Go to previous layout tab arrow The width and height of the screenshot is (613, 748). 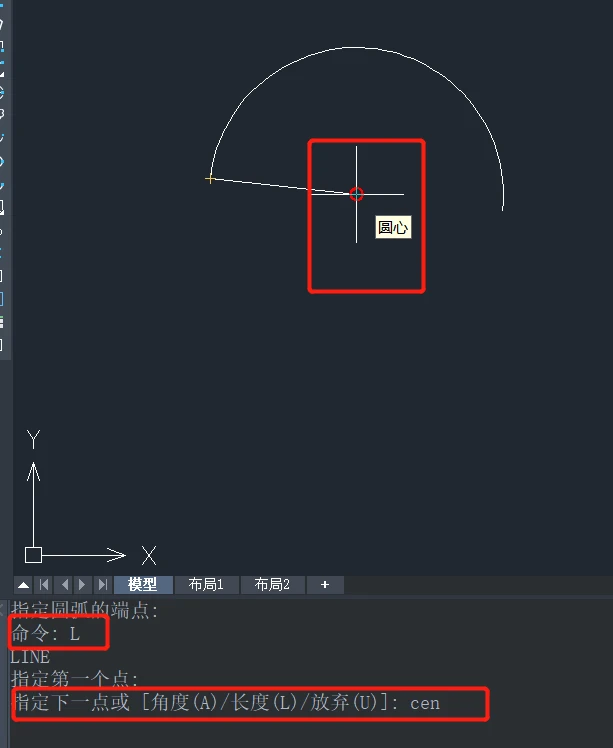pyautogui.click(x=64, y=585)
